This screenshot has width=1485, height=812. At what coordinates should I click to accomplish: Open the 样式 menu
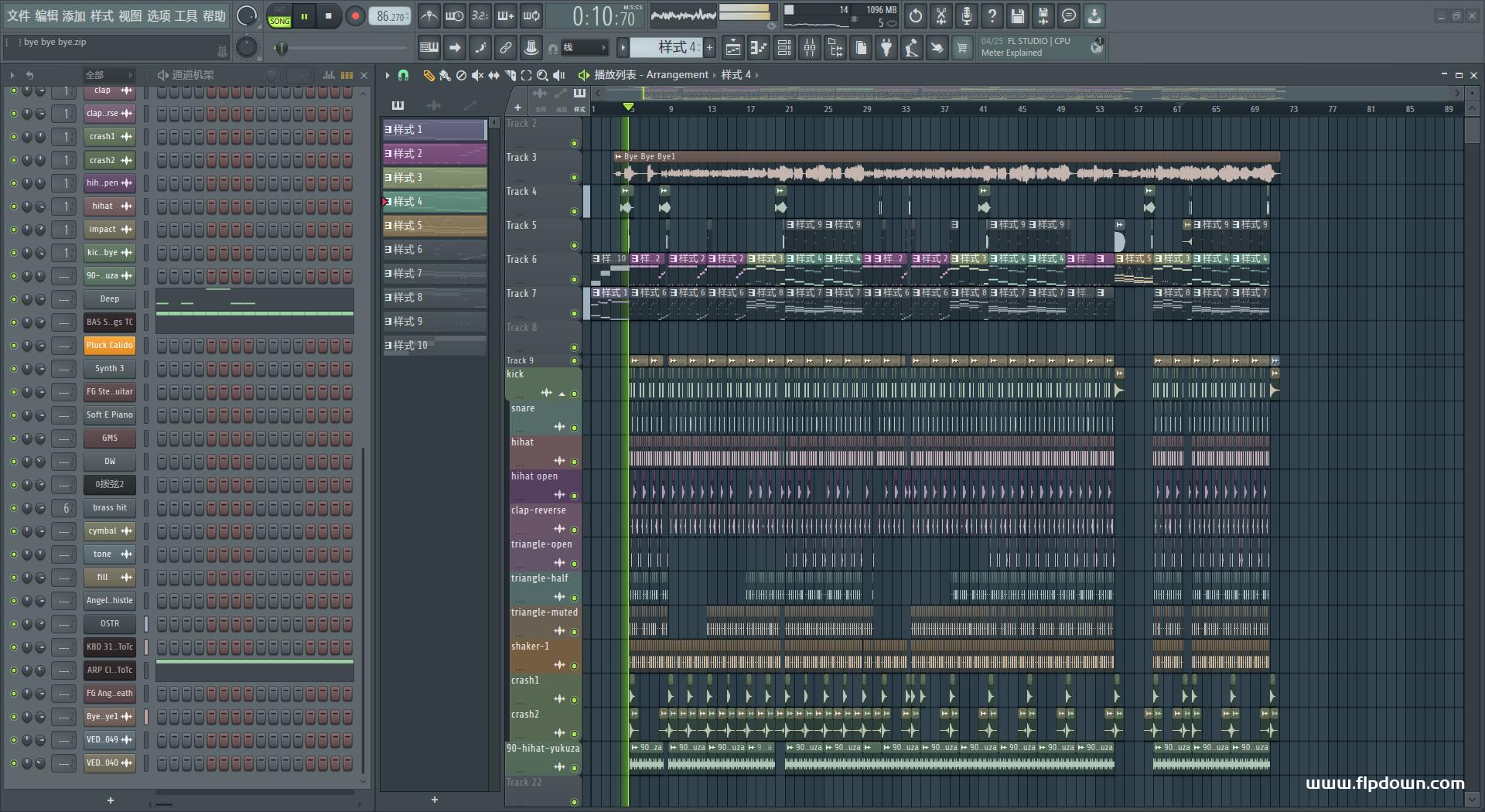click(x=102, y=15)
